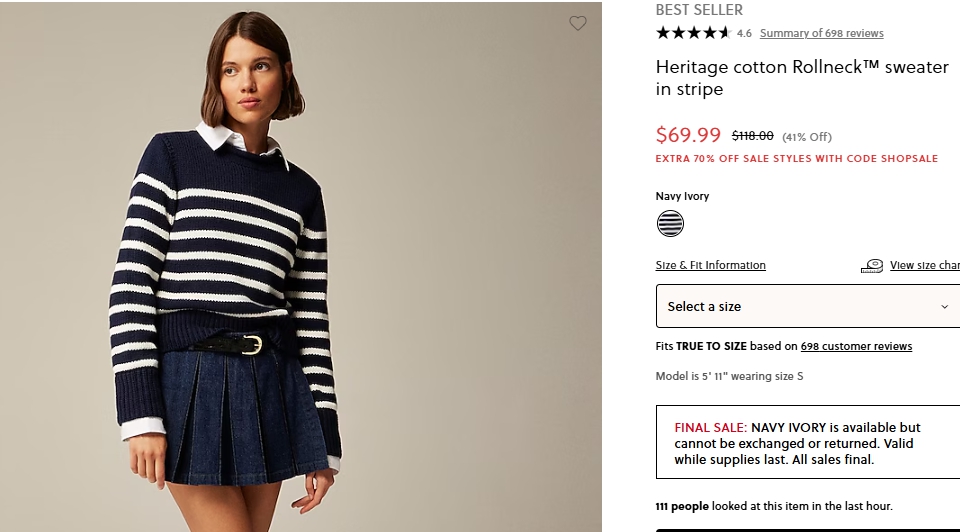Open Summary of 698 reviews link
Screen dimensions: 960x532
click(822, 33)
